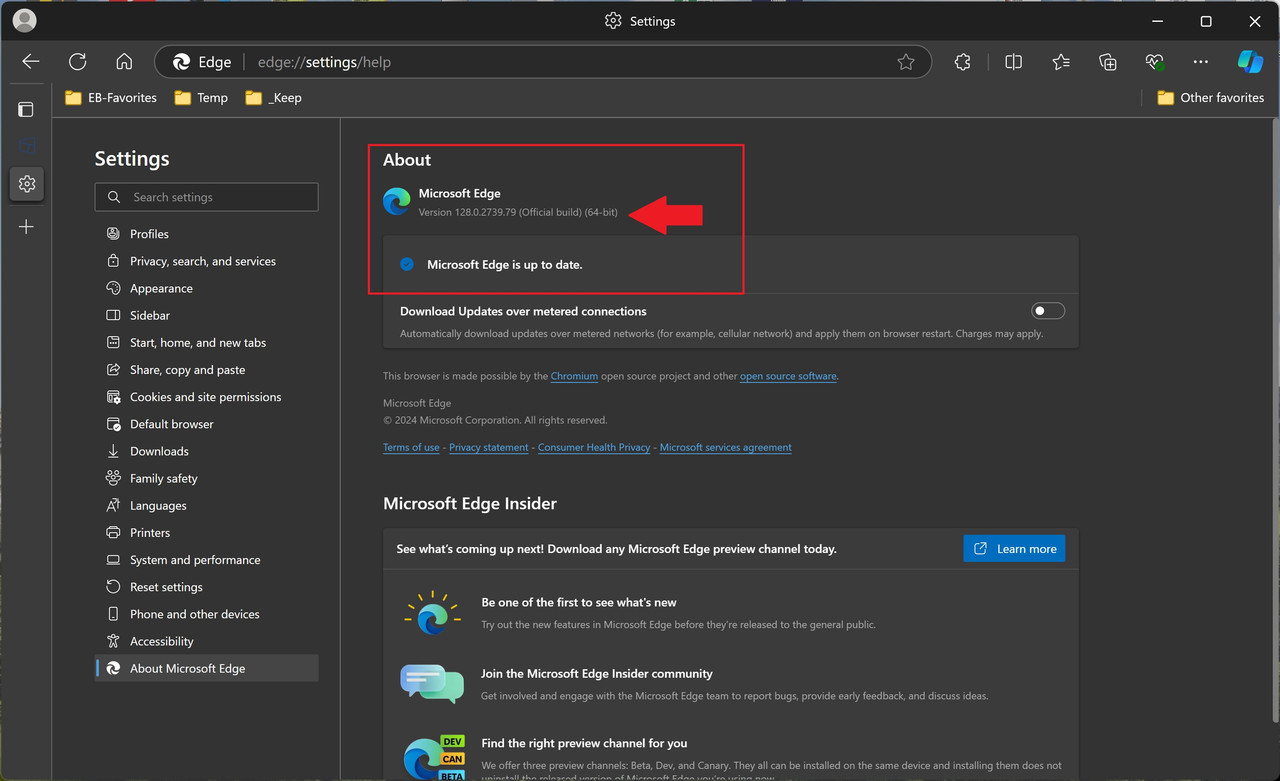Viewport: 1280px width, 781px height.
Task: Click the Microsoft Edge logo in About
Action: pos(397,201)
